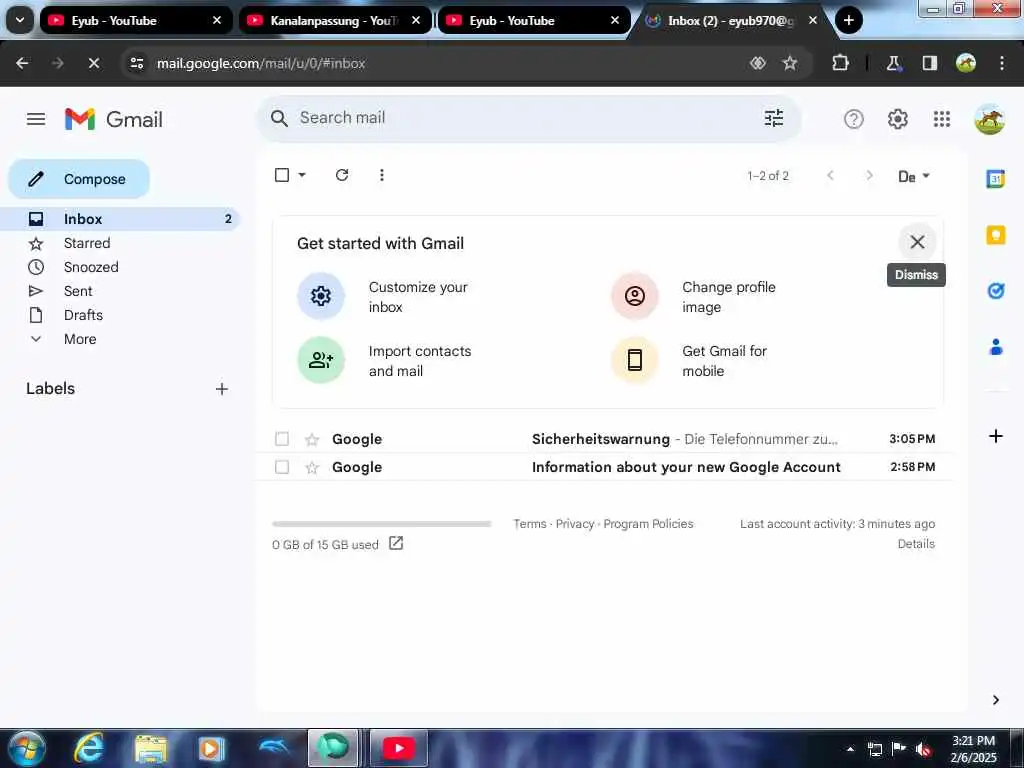Open a new browser tab

coord(848,20)
